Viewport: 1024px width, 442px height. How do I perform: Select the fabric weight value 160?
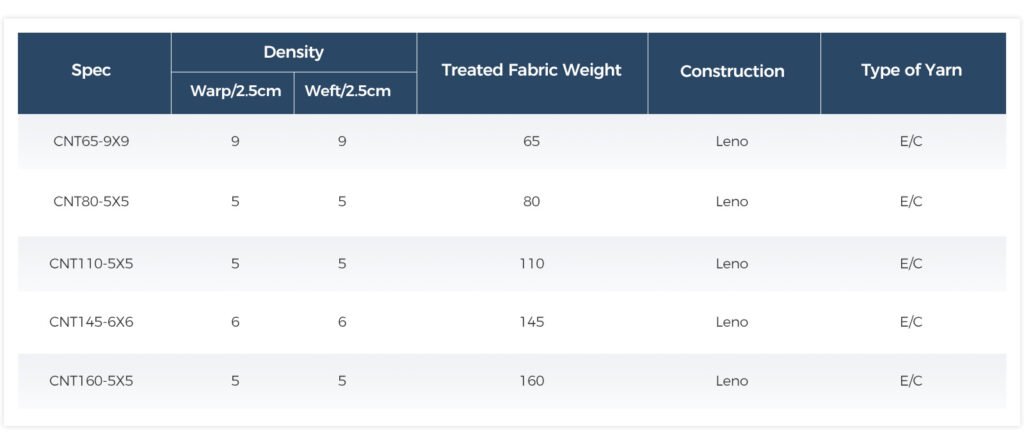532,381
